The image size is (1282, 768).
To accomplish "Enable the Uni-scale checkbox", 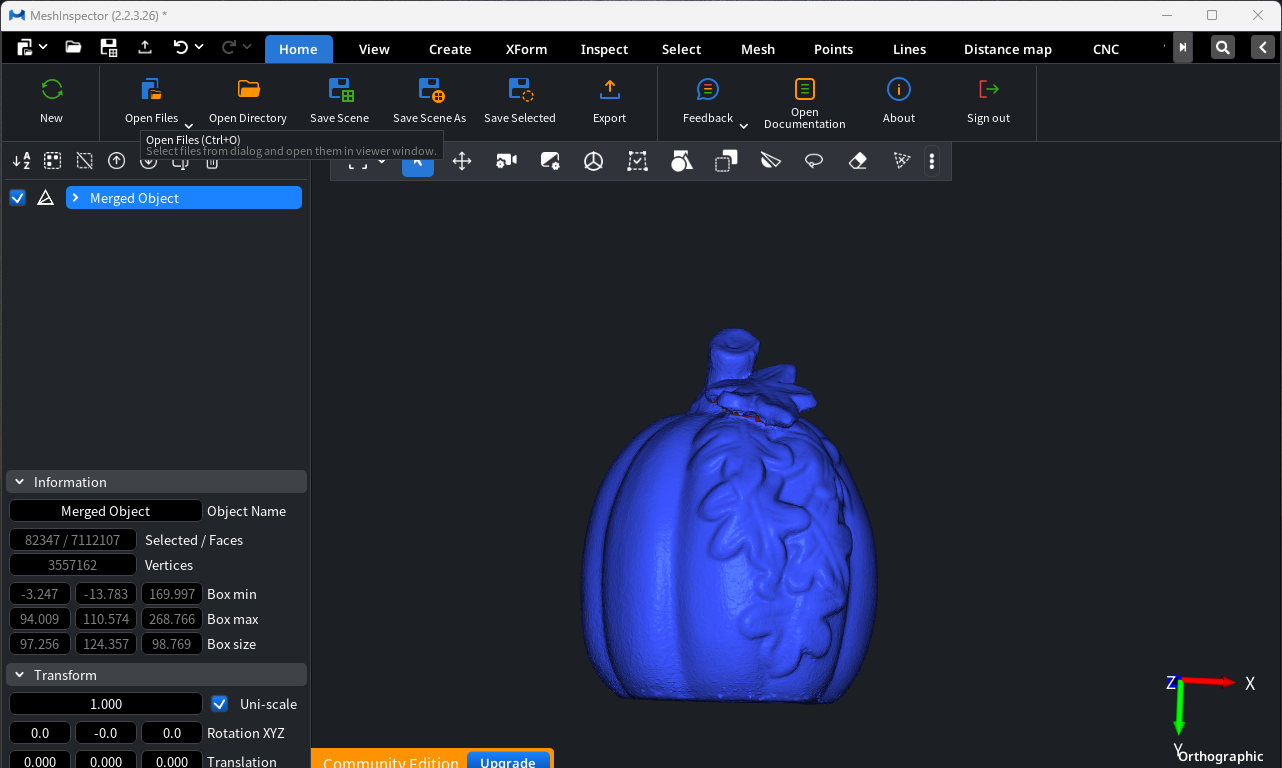I will tap(219, 703).
